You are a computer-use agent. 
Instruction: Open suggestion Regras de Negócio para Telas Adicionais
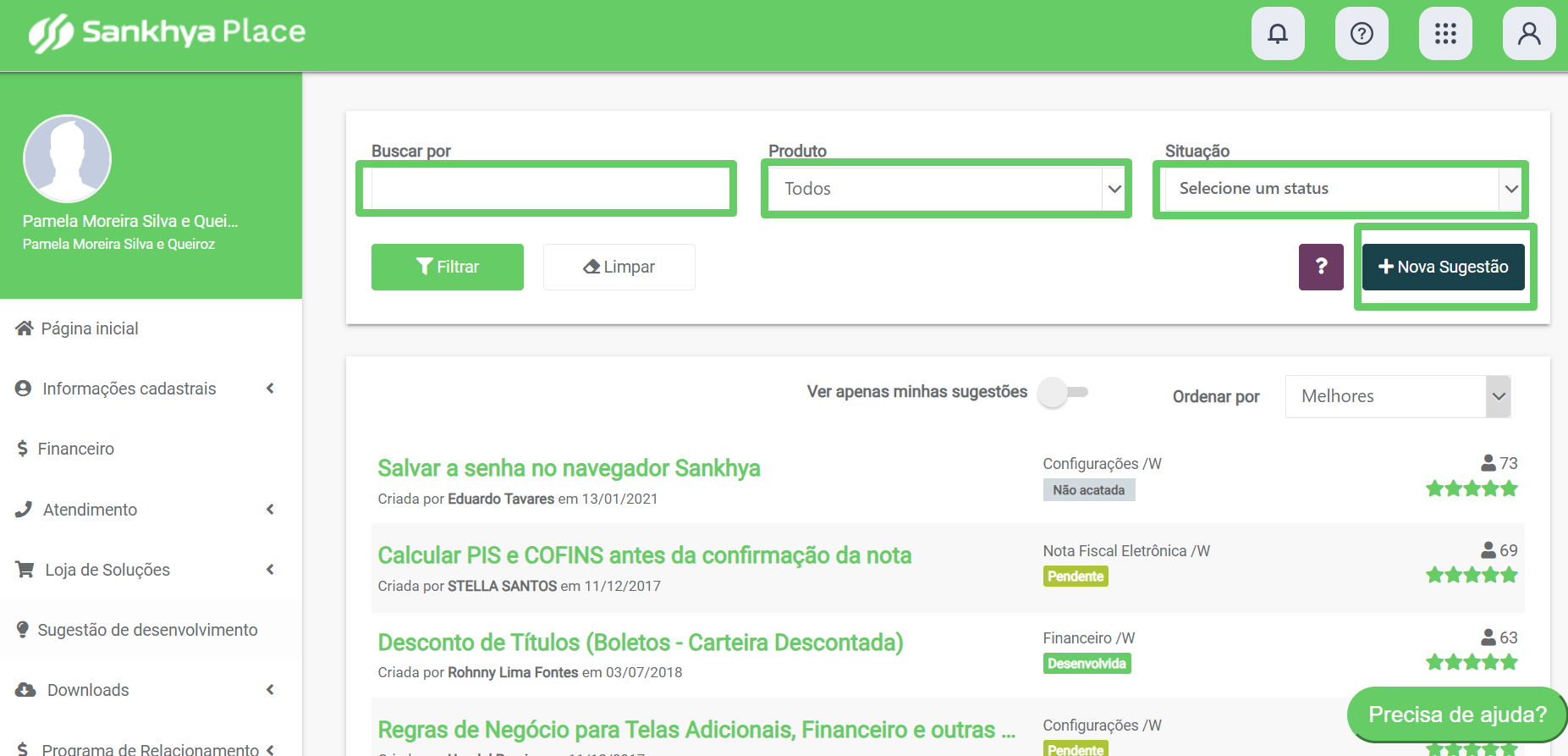point(696,730)
